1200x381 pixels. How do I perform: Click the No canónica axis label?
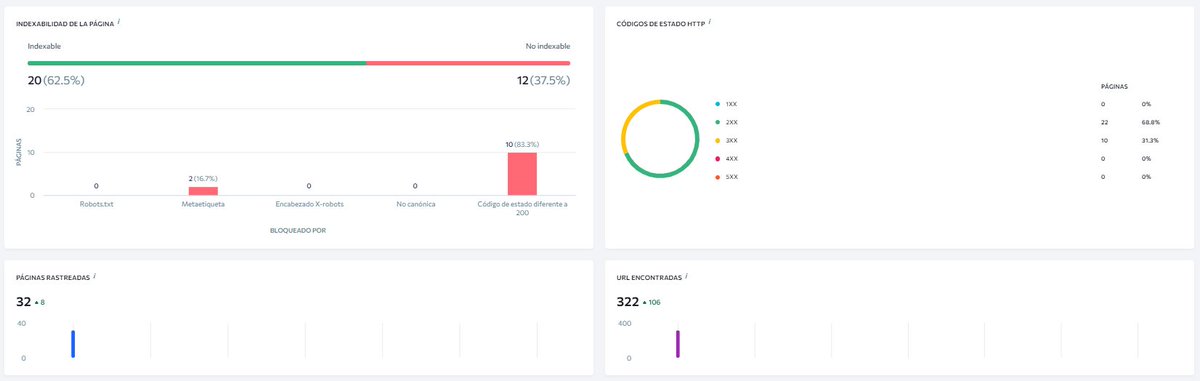415,204
